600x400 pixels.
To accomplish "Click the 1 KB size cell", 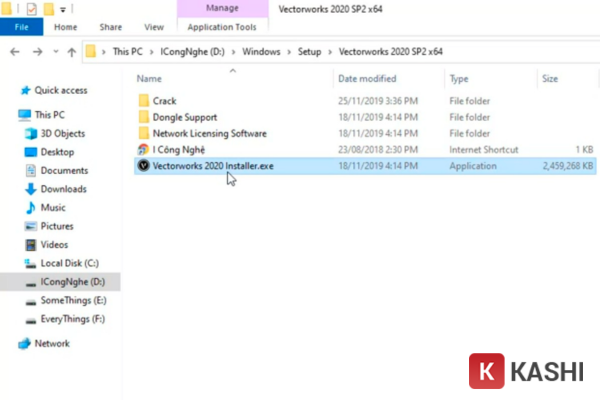I will click(584, 150).
